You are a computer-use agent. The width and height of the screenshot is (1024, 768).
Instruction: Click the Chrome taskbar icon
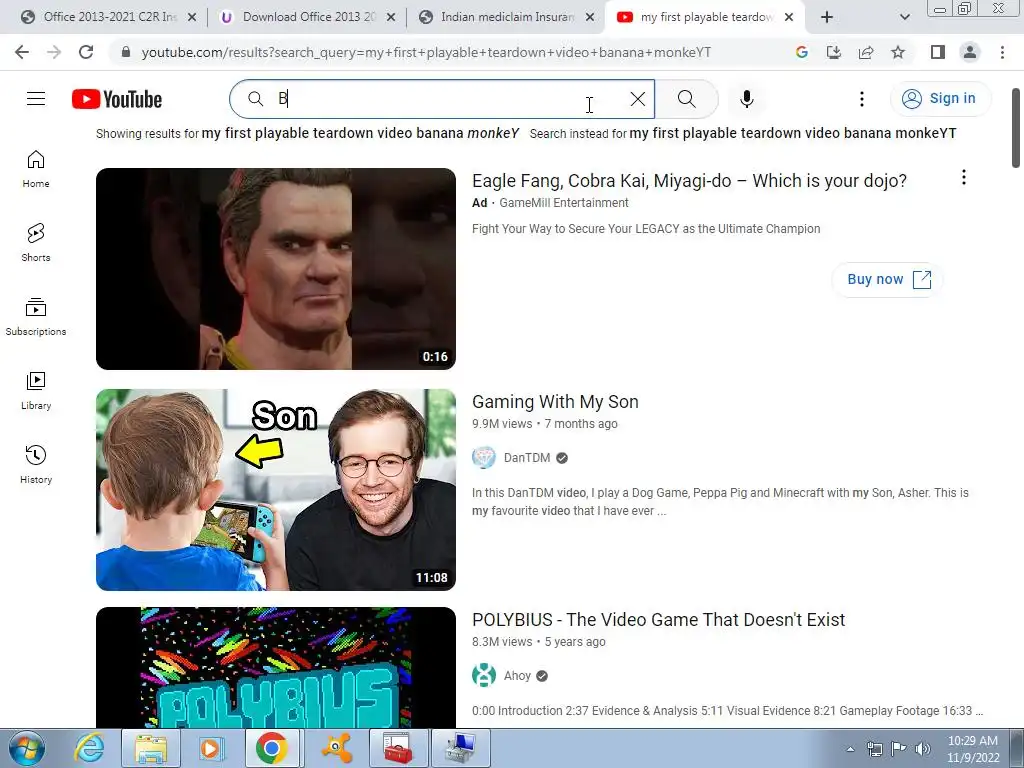pos(272,748)
